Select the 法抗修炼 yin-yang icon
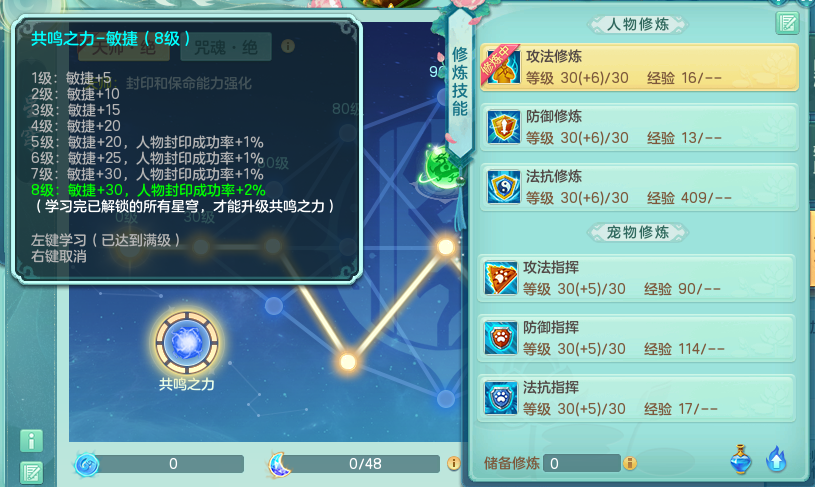815x487 pixels. 504,187
